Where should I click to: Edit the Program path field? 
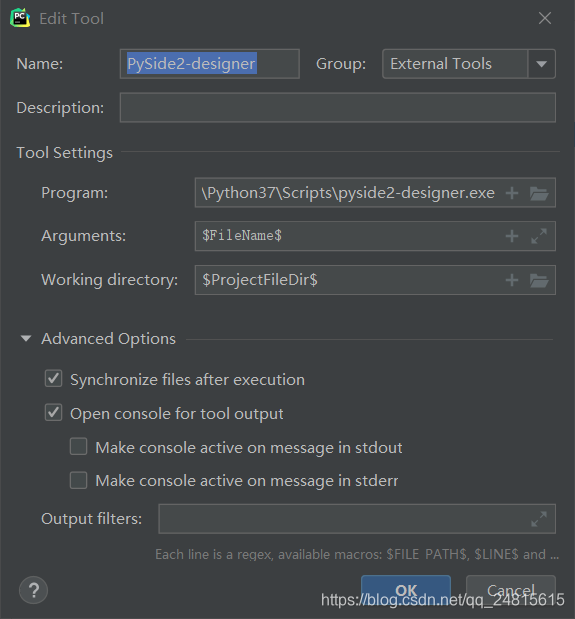(x=375, y=193)
